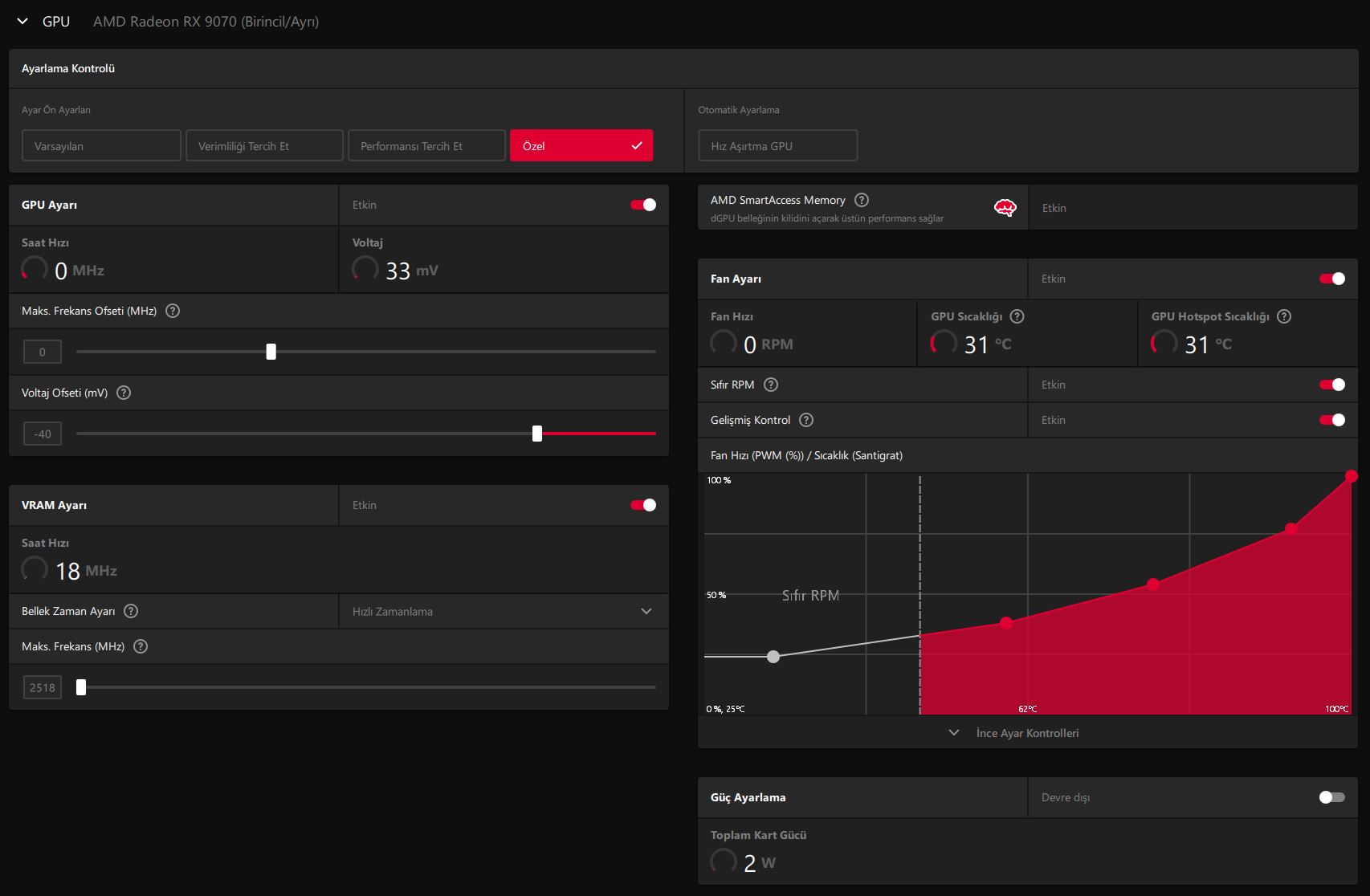
Task: Toggle Gelişmiş Kontrol switch
Action: point(1332,420)
